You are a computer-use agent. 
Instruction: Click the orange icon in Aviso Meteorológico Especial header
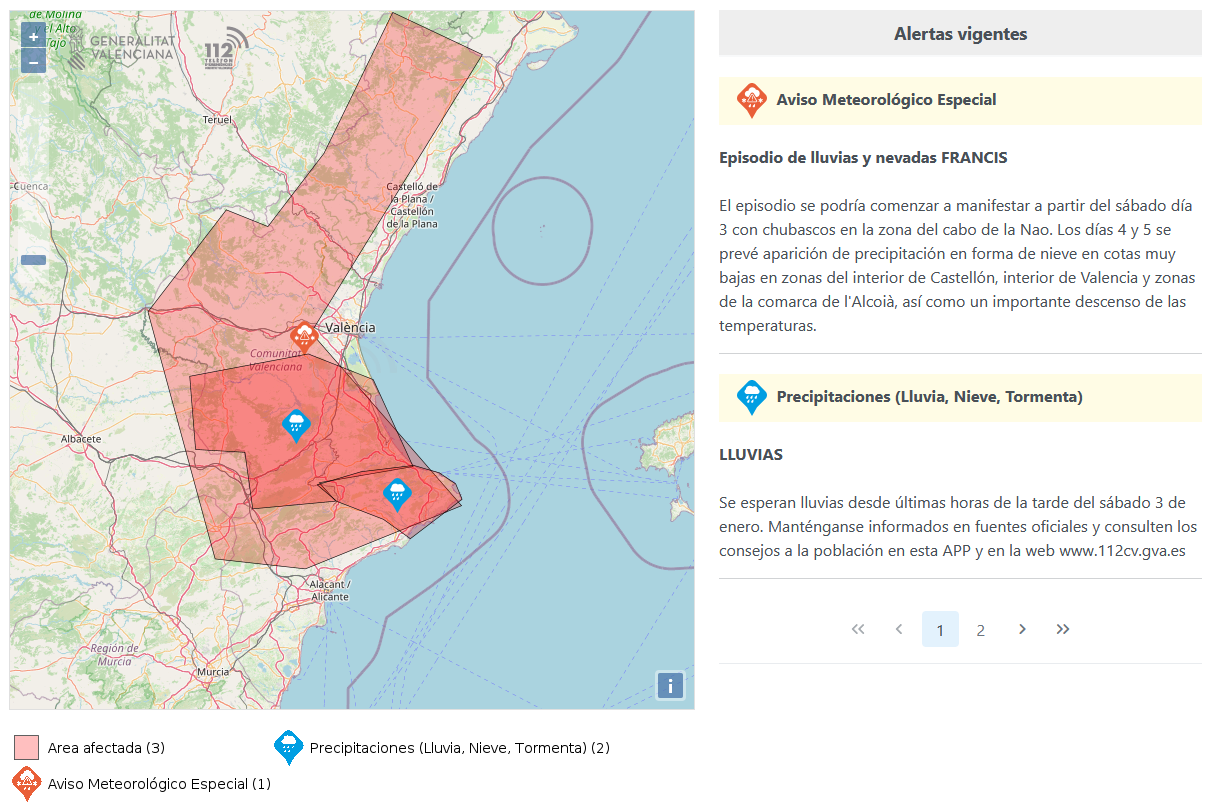click(751, 101)
